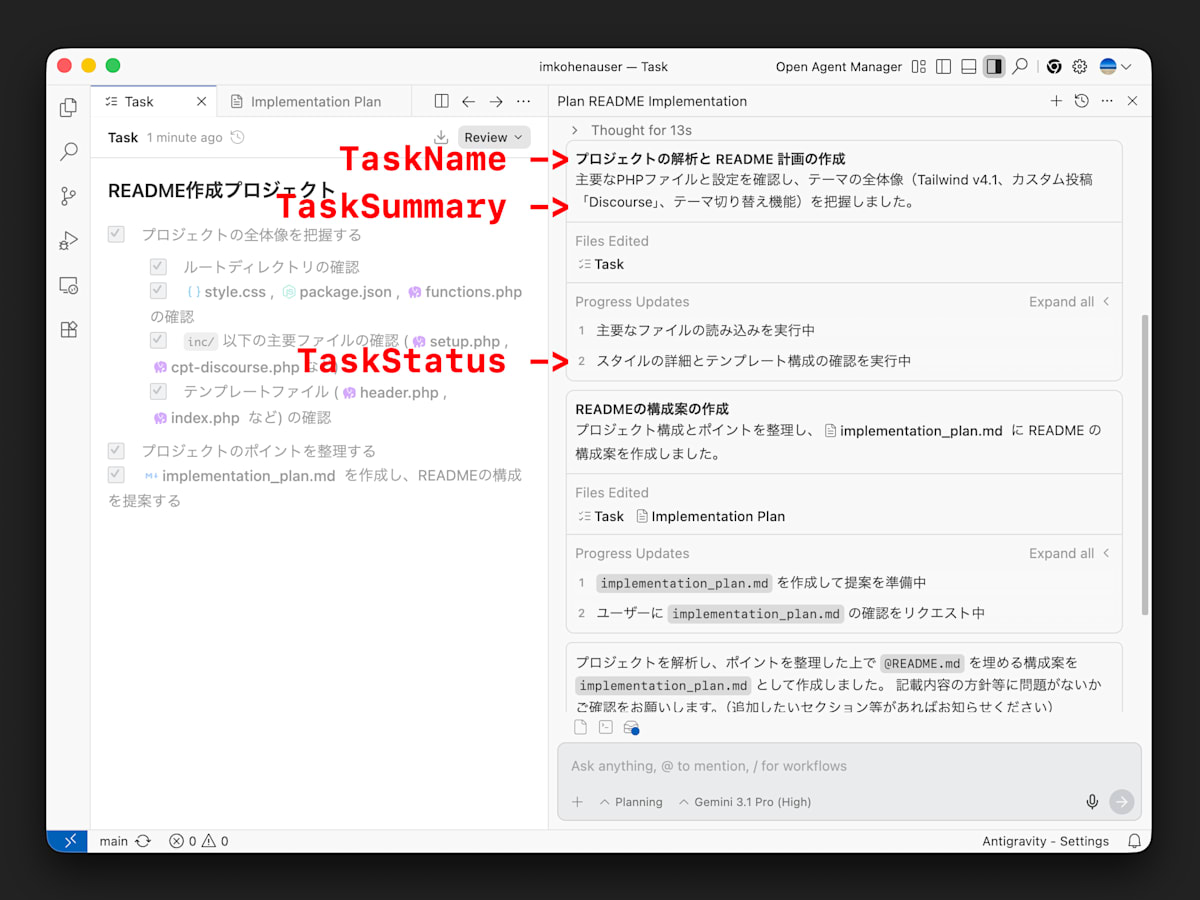Open the Extensions view
The width and height of the screenshot is (1200, 900).
point(68,329)
